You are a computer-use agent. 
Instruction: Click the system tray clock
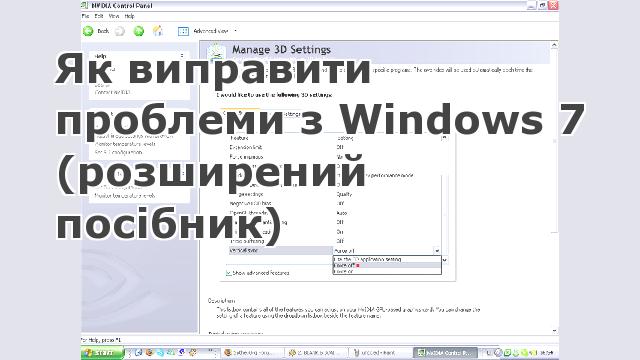[x=547, y=353]
